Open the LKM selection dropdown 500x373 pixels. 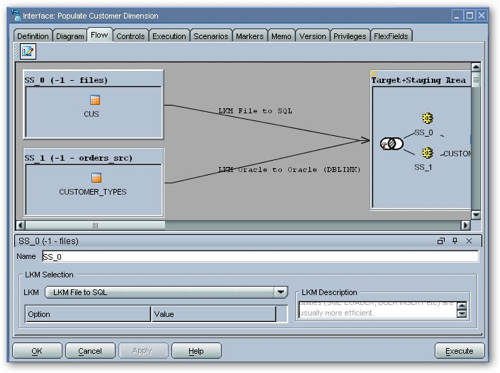281,292
